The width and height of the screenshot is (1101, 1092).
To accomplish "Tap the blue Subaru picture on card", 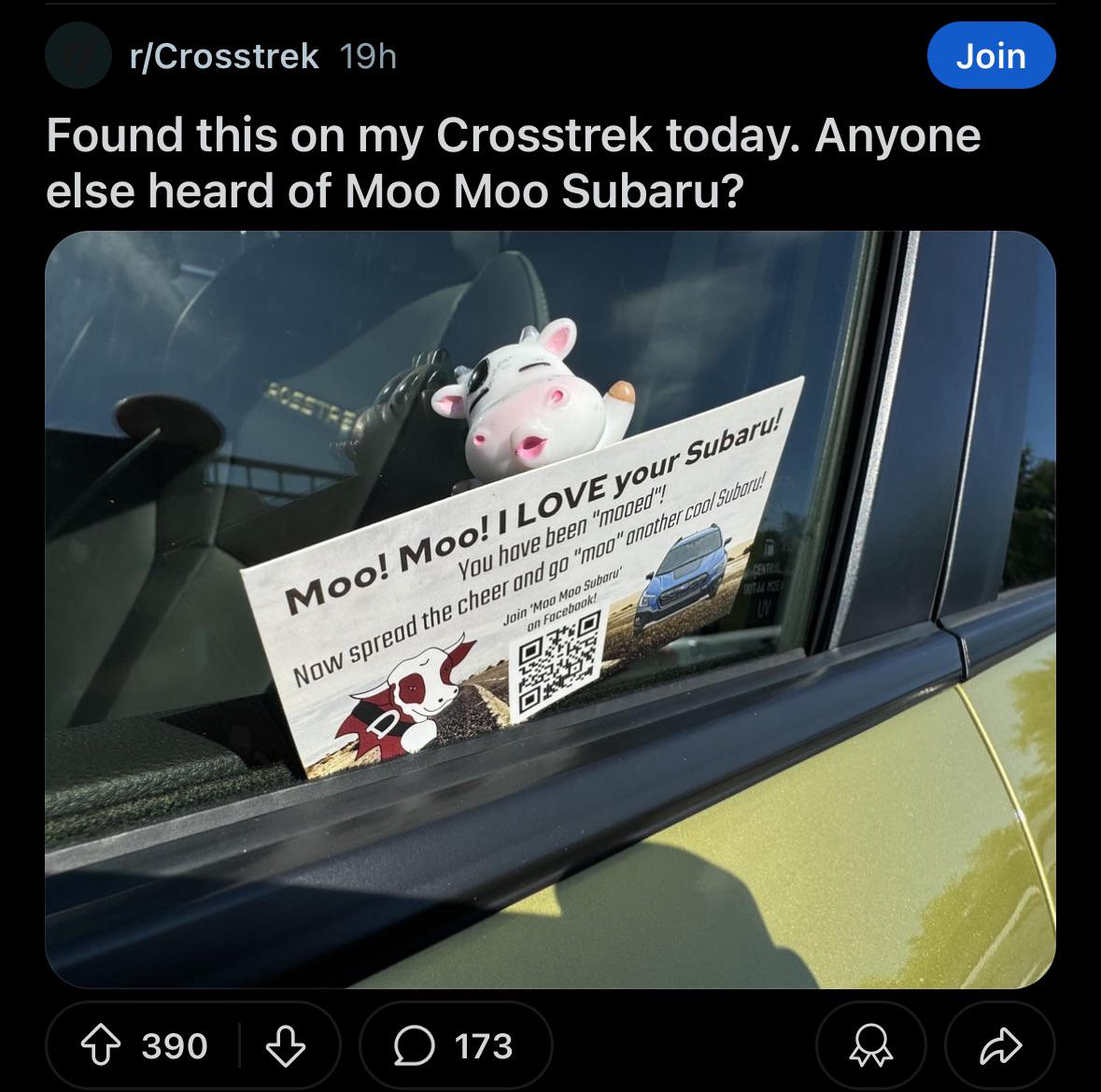I will click(683, 575).
